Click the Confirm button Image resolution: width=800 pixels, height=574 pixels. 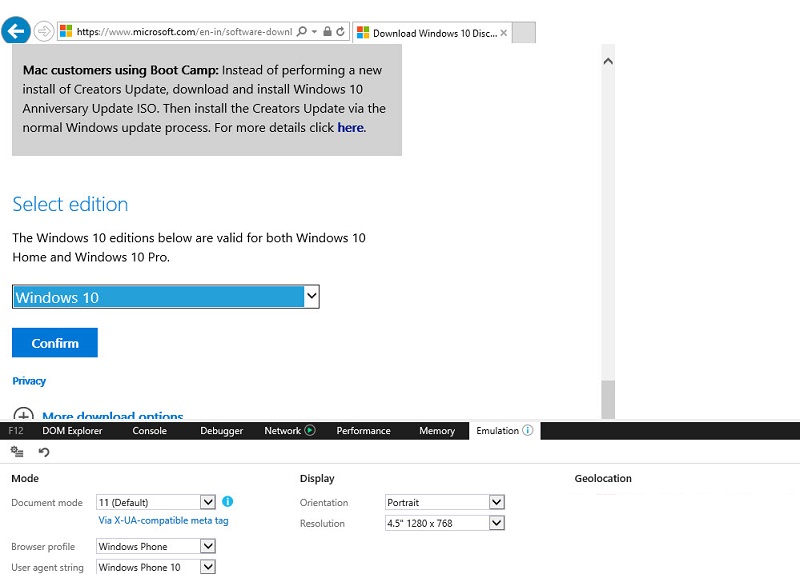pyautogui.click(x=55, y=343)
